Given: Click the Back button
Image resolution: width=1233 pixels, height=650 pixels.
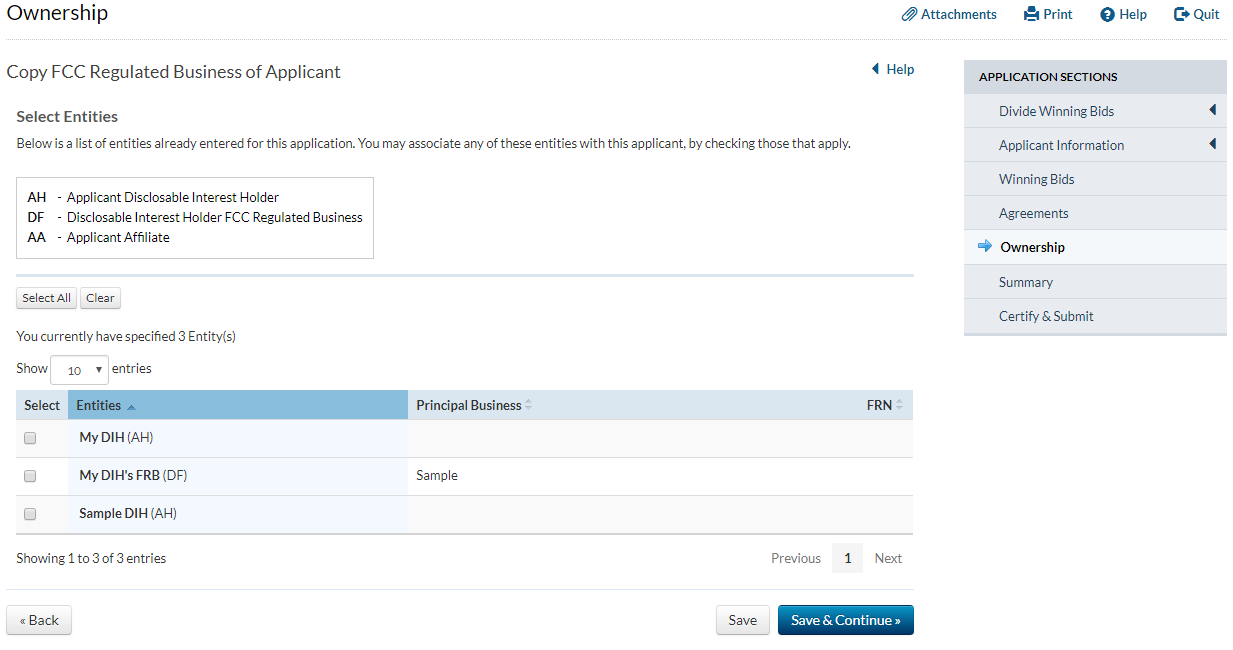Looking at the screenshot, I should (39, 620).
